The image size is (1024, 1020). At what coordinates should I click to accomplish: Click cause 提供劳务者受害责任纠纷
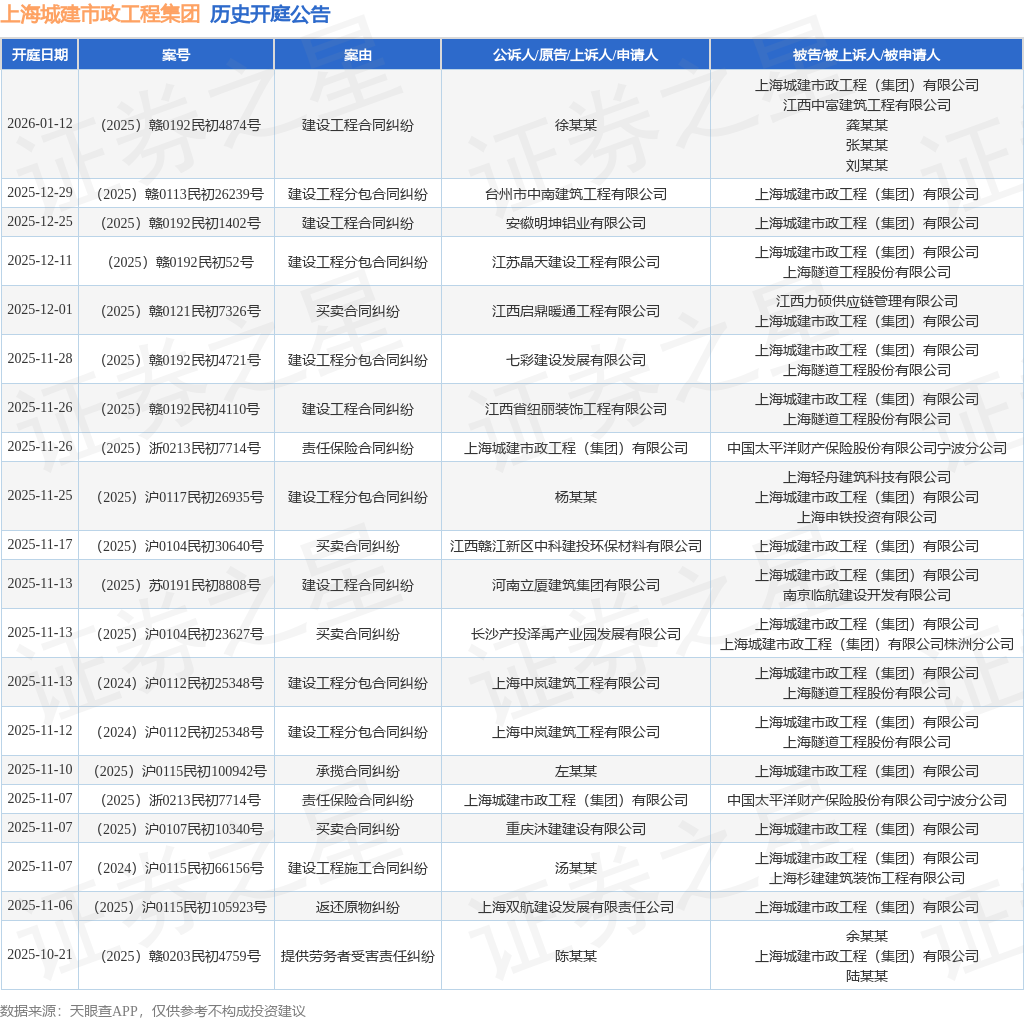[357, 956]
